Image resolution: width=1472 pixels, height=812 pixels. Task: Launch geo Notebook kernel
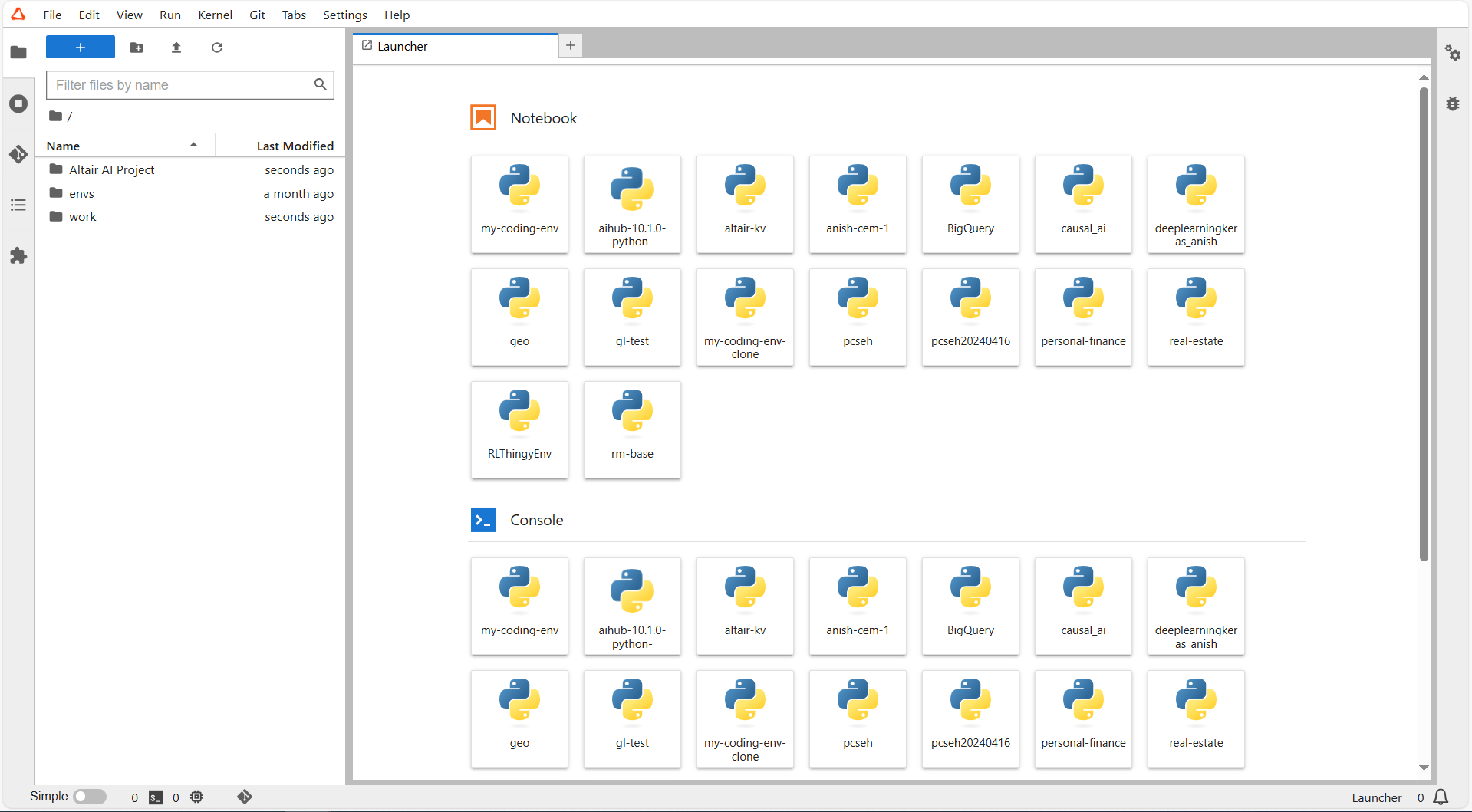pyautogui.click(x=519, y=317)
